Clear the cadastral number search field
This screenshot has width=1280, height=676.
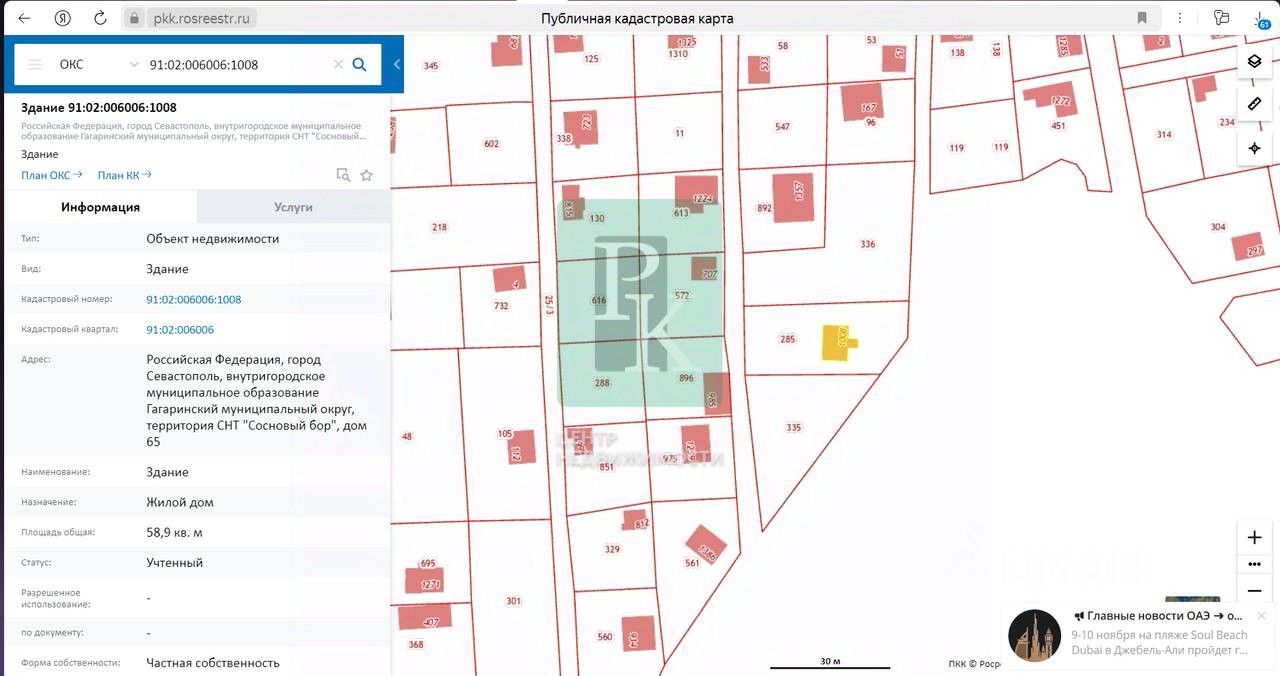pyautogui.click(x=338, y=64)
